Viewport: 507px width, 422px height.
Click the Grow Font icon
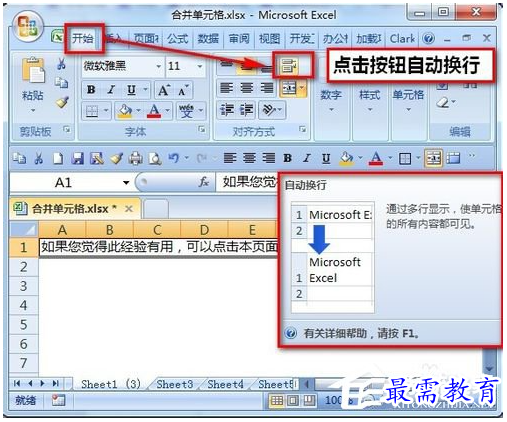click(x=164, y=90)
